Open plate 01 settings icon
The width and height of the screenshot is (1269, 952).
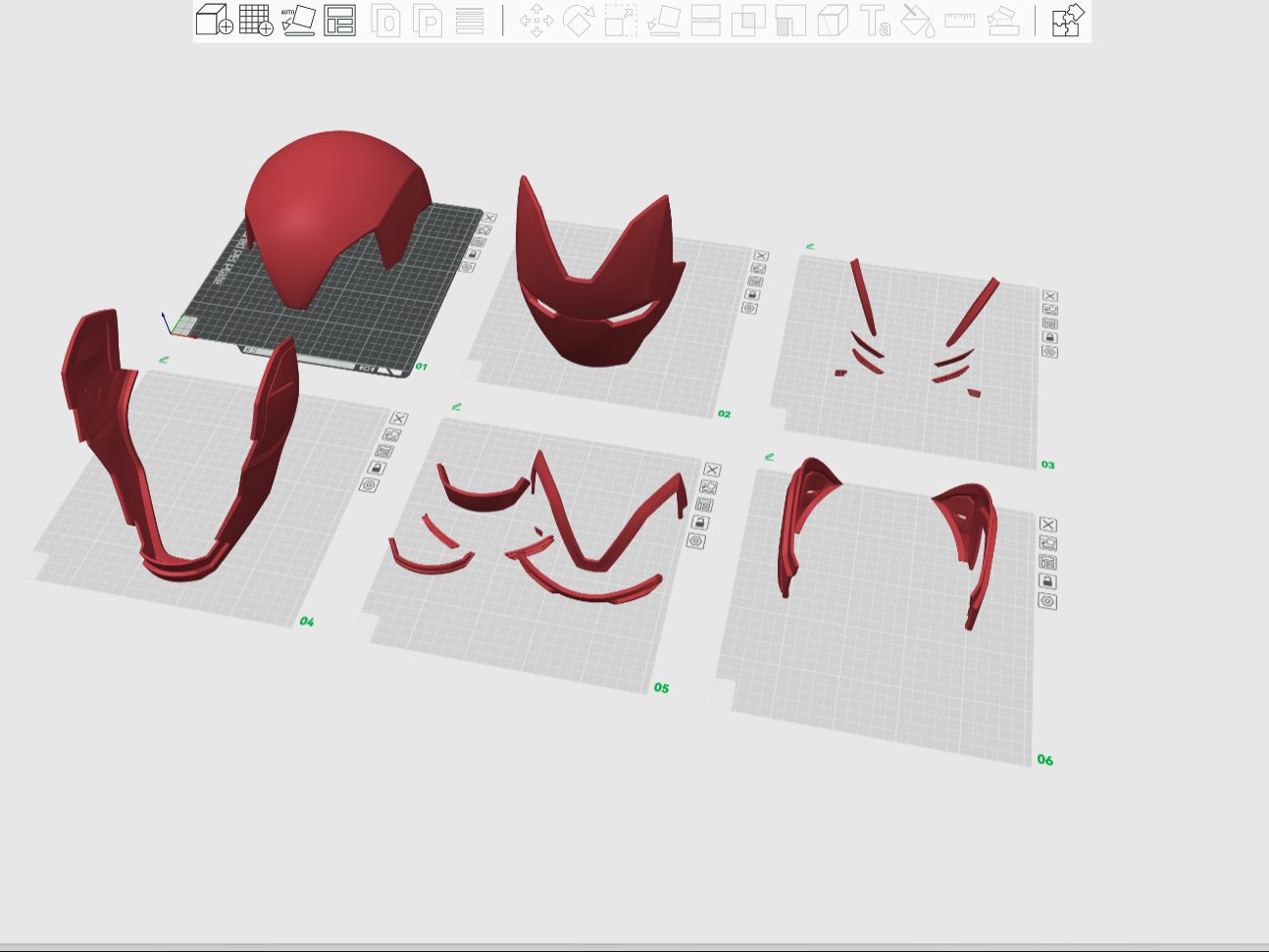click(x=467, y=267)
